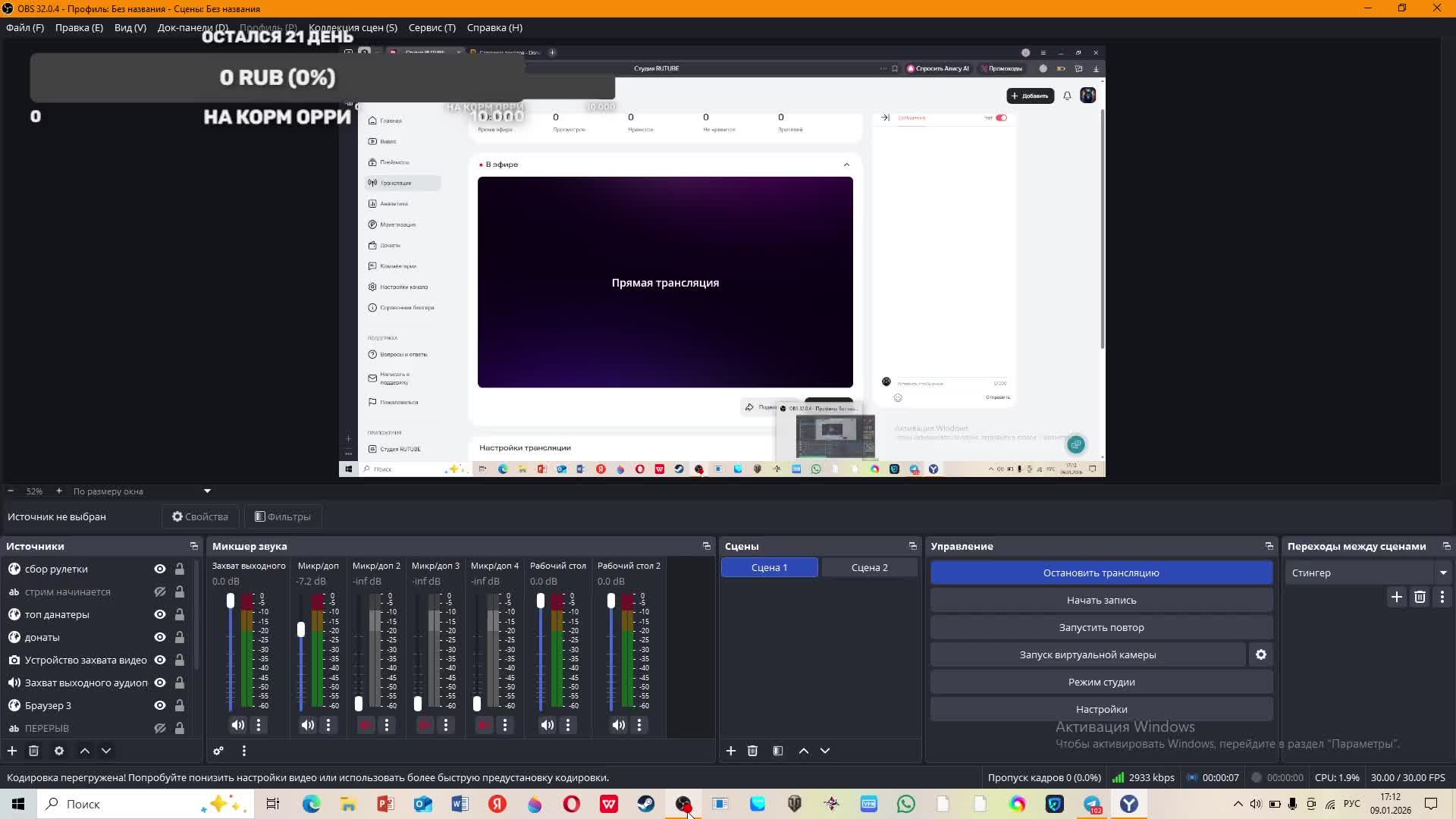Open scene filters icon in the Scenes toolbar

pyautogui.click(x=778, y=751)
